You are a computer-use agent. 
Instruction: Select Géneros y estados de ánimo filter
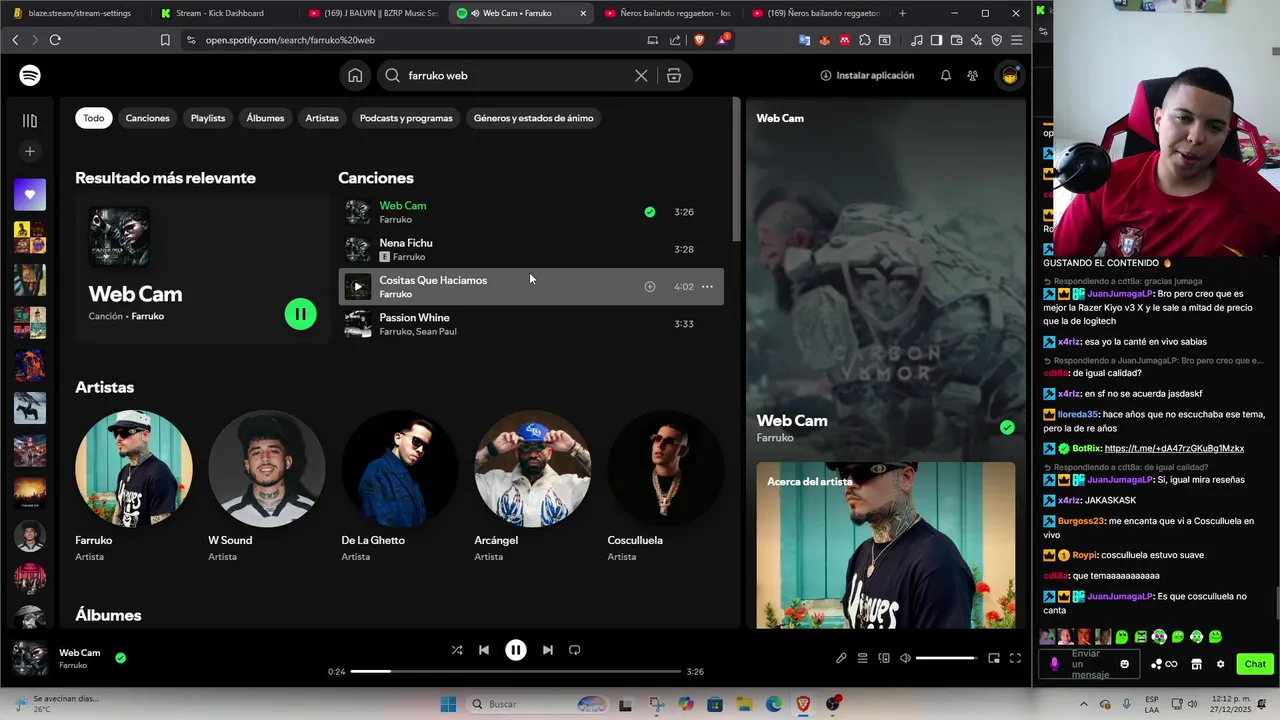(x=534, y=118)
